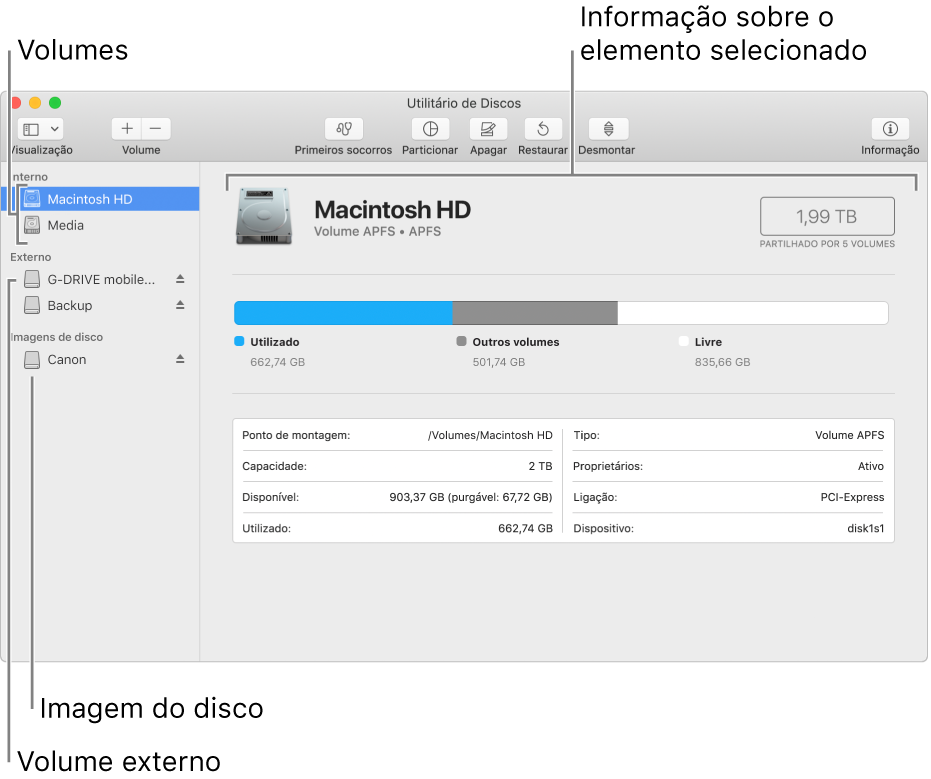The width and height of the screenshot is (931, 779).
Task: Select the Backup external volume
Action: pos(101,305)
